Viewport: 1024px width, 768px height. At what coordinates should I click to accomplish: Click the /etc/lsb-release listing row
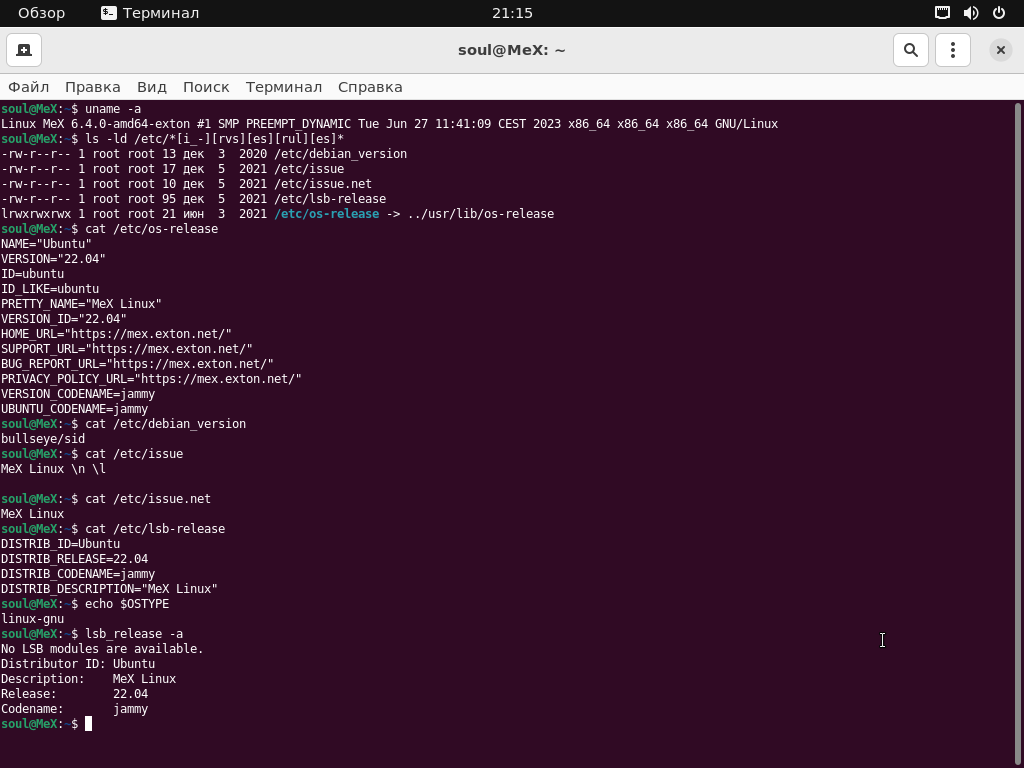(x=193, y=199)
